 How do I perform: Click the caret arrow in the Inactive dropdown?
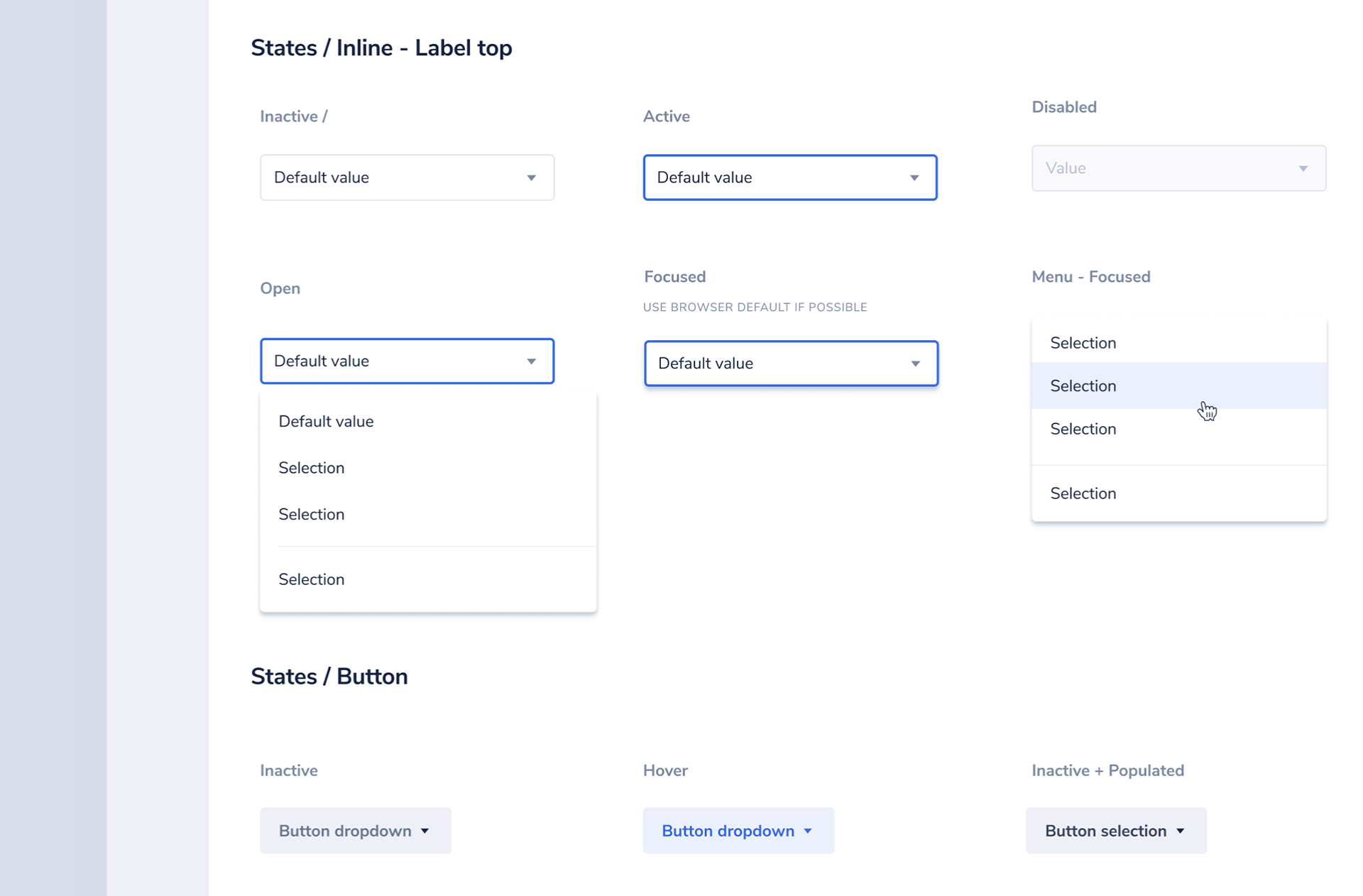pyautogui.click(x=531, y=177)
